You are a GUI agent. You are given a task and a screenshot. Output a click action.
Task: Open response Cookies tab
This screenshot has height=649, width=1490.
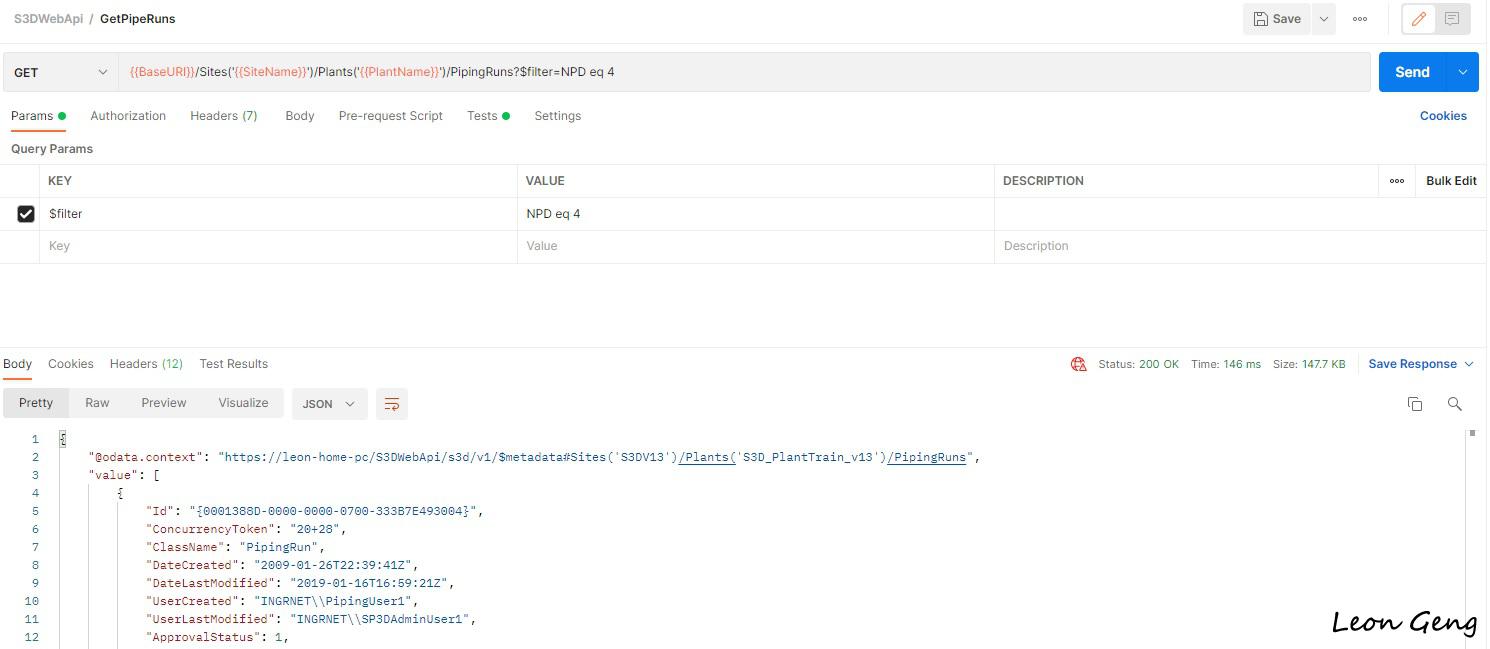point(71,364)
